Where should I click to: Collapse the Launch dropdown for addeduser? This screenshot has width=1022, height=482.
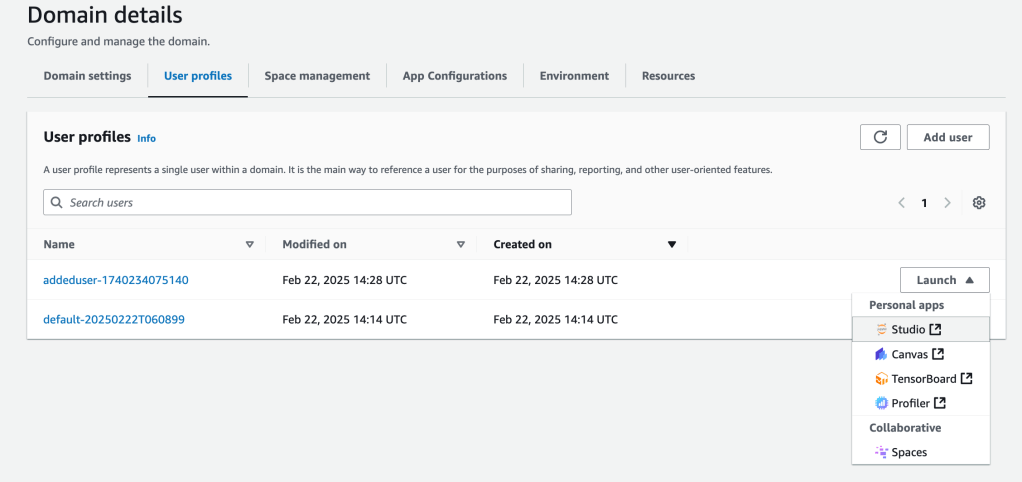944,280
